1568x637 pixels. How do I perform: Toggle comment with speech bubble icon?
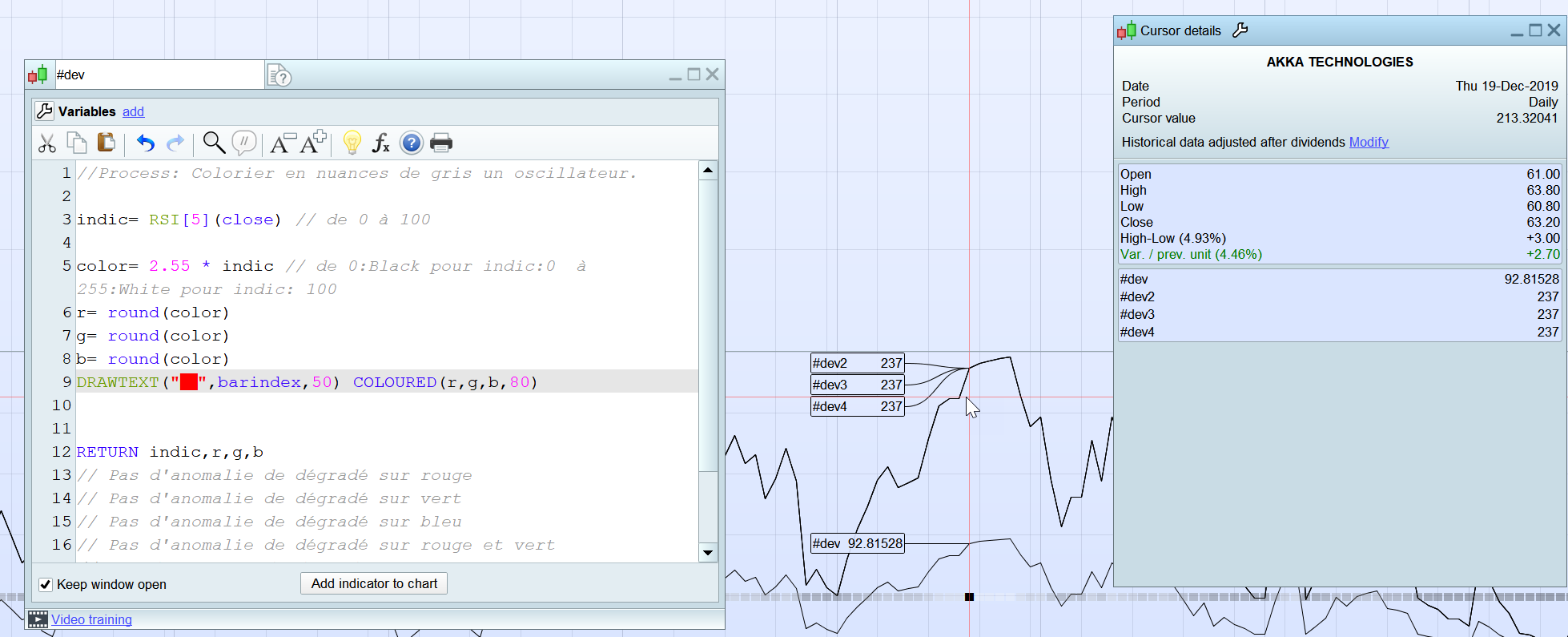point(243,143)
